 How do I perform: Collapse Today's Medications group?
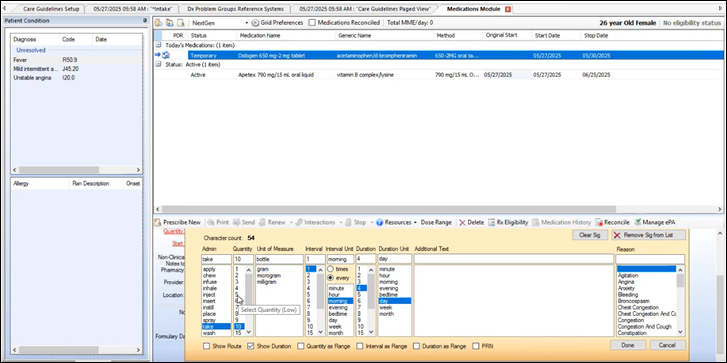coord(159,45)
